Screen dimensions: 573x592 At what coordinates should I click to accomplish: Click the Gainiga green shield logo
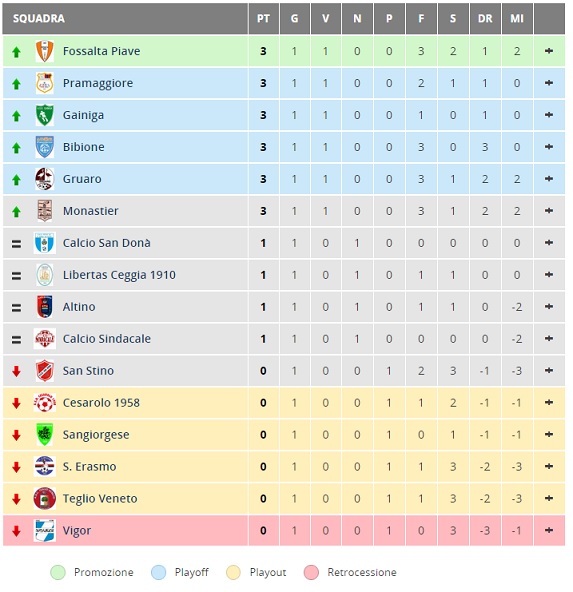[x=45, y=115]
